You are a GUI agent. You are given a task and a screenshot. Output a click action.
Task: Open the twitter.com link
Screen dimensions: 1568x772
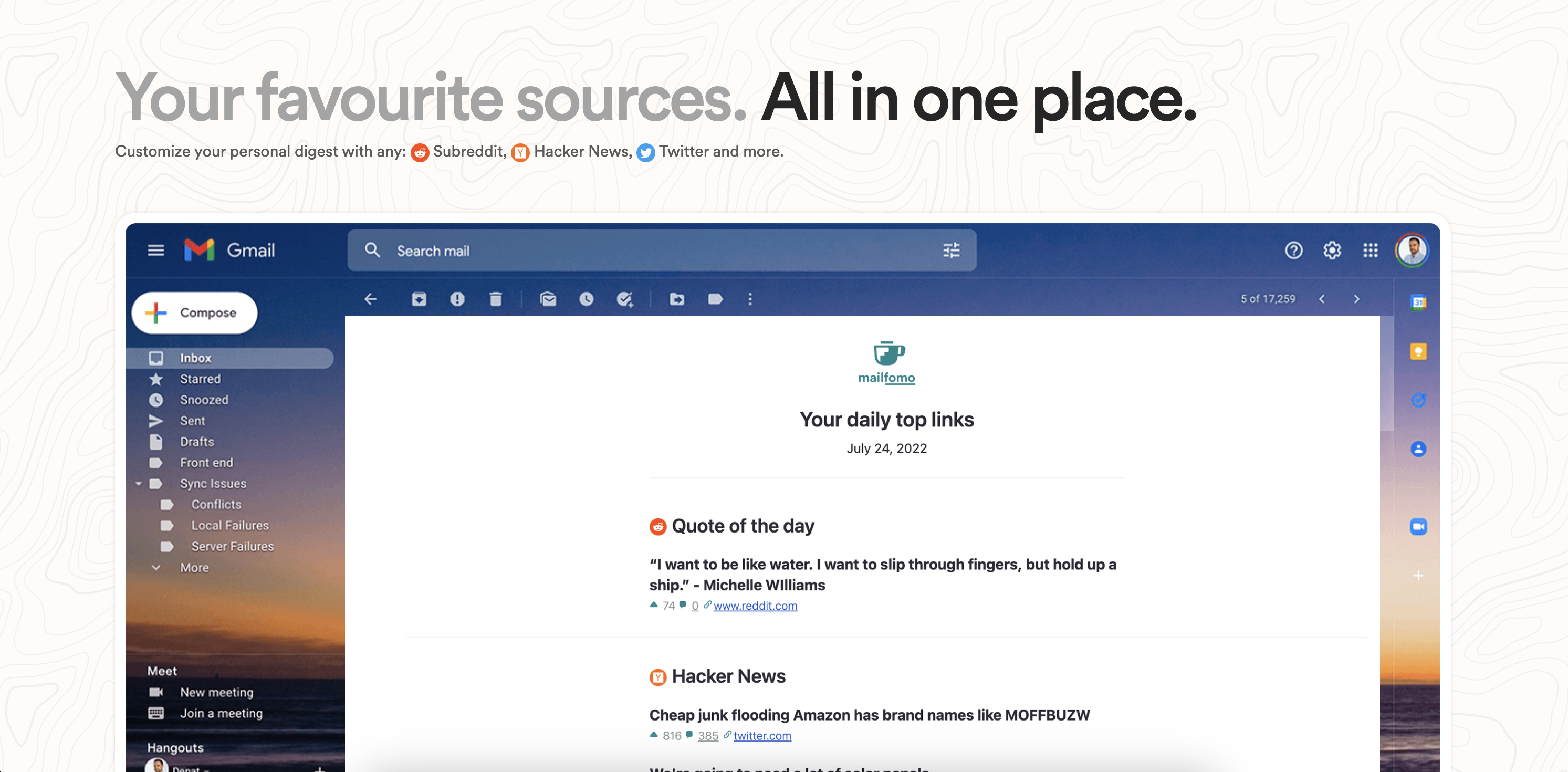[x=762, y=735]
